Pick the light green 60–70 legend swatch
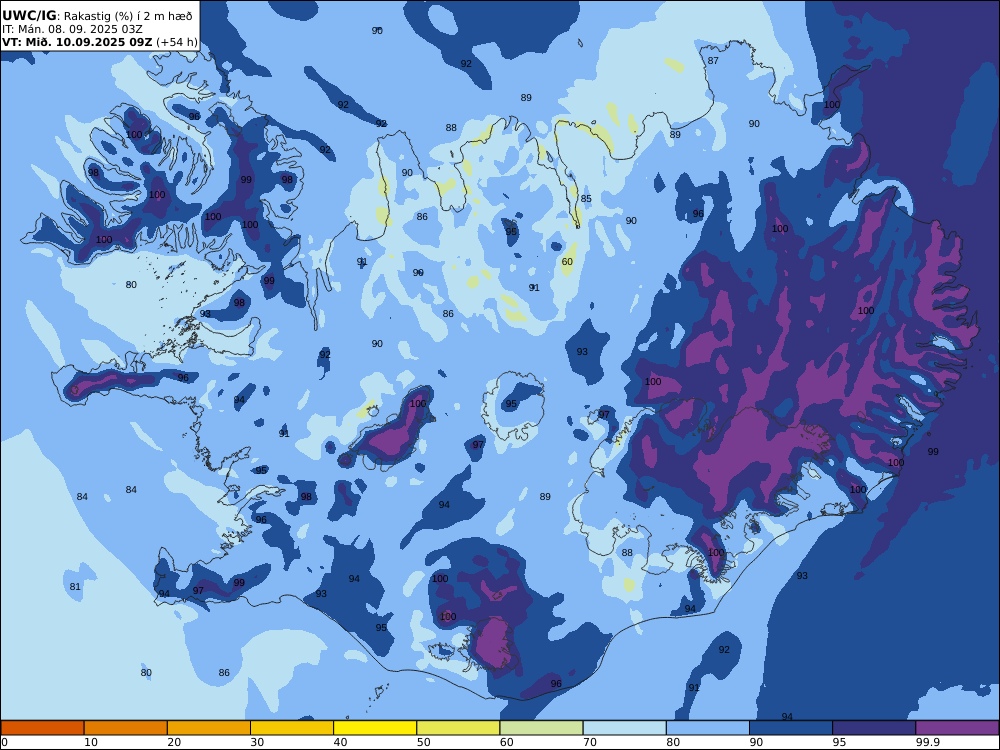Screen dimensions: 1000x750 [541, 728]
